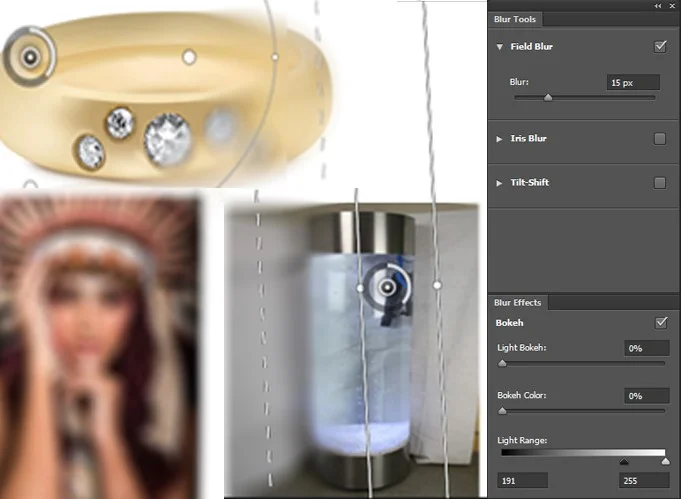Click the iris blur feather handle on the ring
Viewport: 681px width, 499px height.
pyautogui.click(x=189, y=56)
